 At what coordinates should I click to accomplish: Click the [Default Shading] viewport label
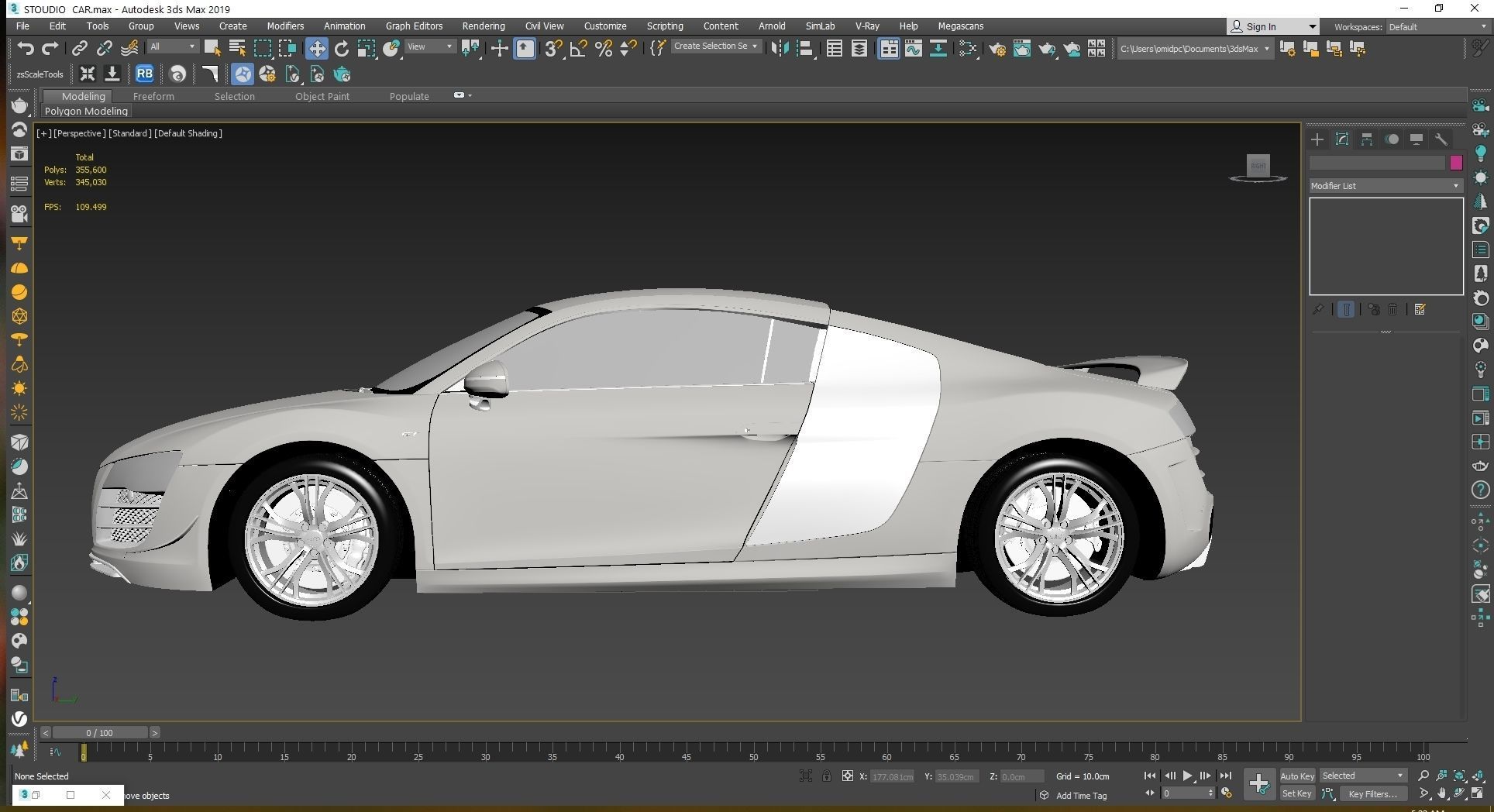pyautogui.click(x=188, y=133)
